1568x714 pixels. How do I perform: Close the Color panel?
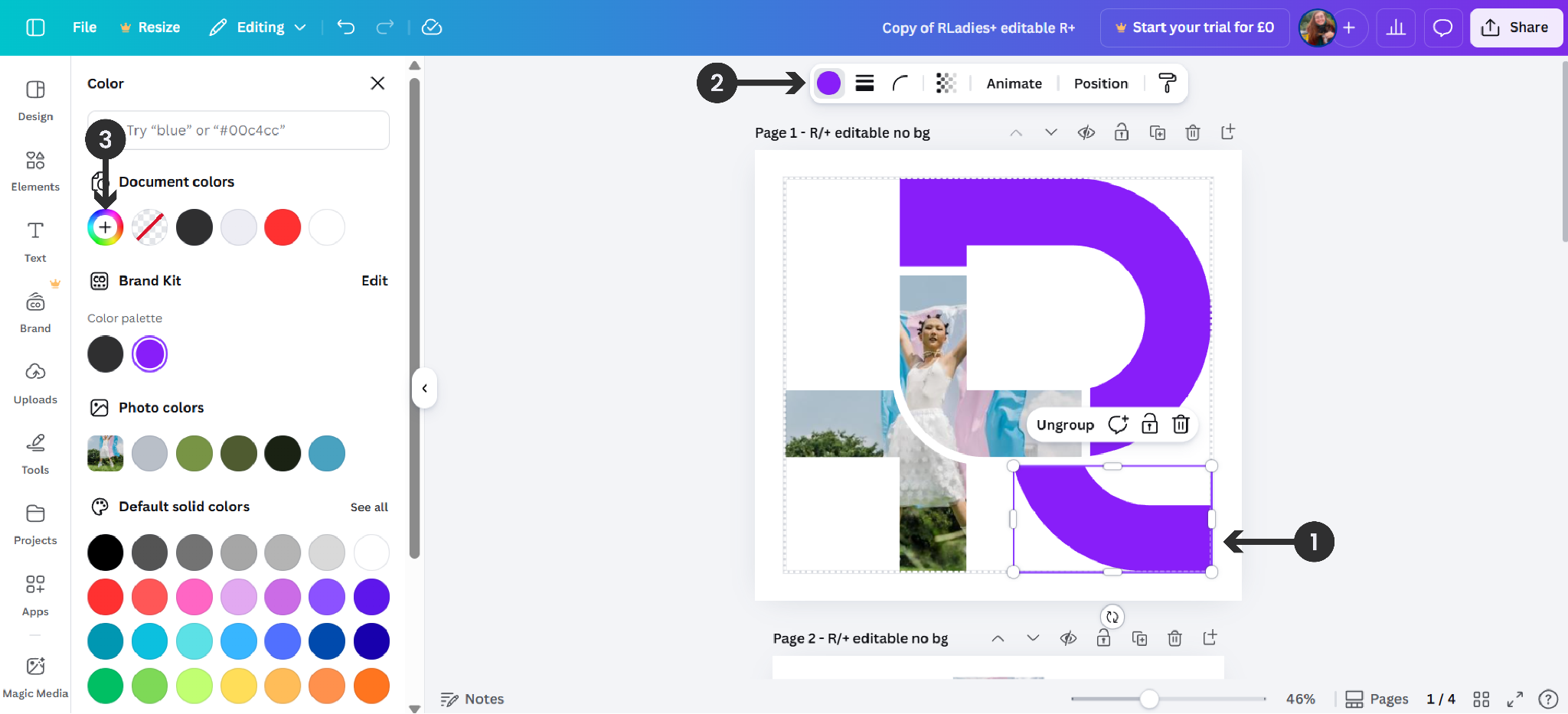(x=377, y=83)
